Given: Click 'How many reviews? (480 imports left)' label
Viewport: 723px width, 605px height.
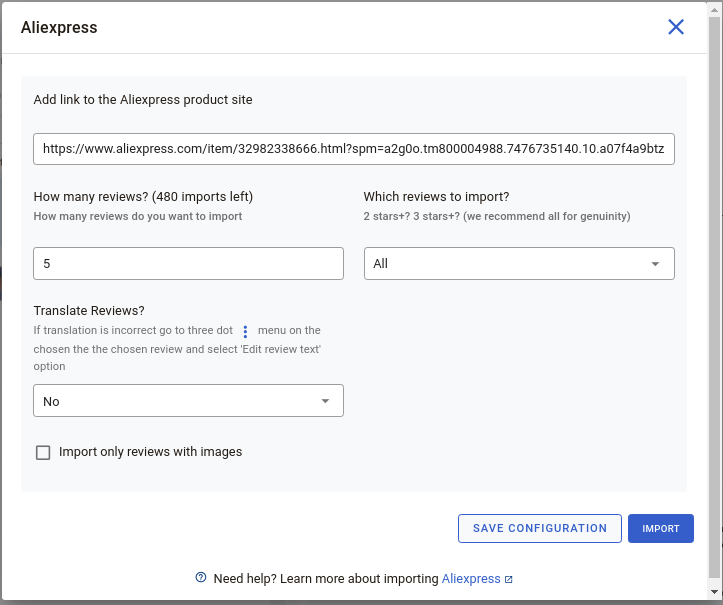Looking at the screenshot, I should coord(143,197).
